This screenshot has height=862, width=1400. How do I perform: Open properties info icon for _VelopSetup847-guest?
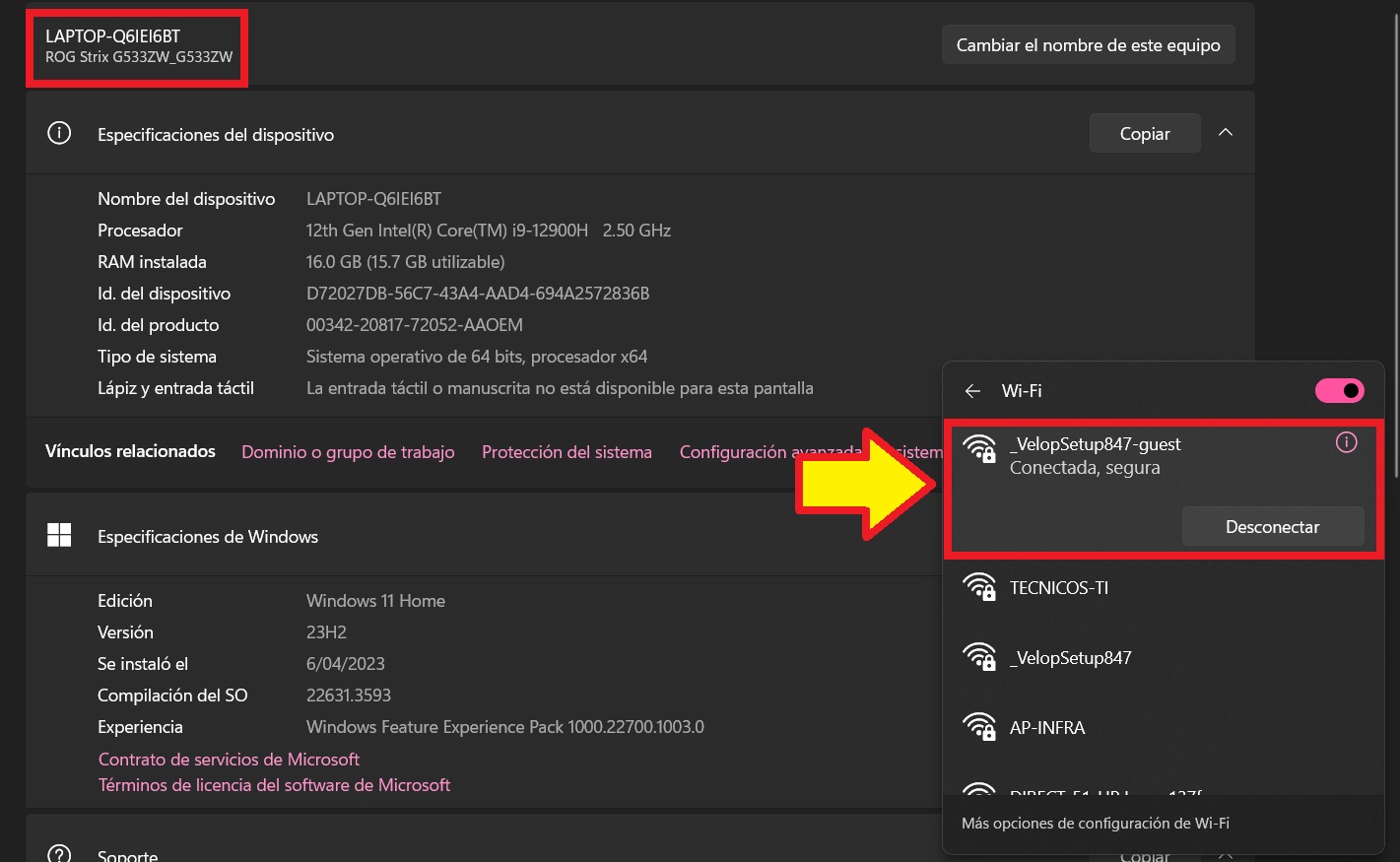(x=1346, y=443)
